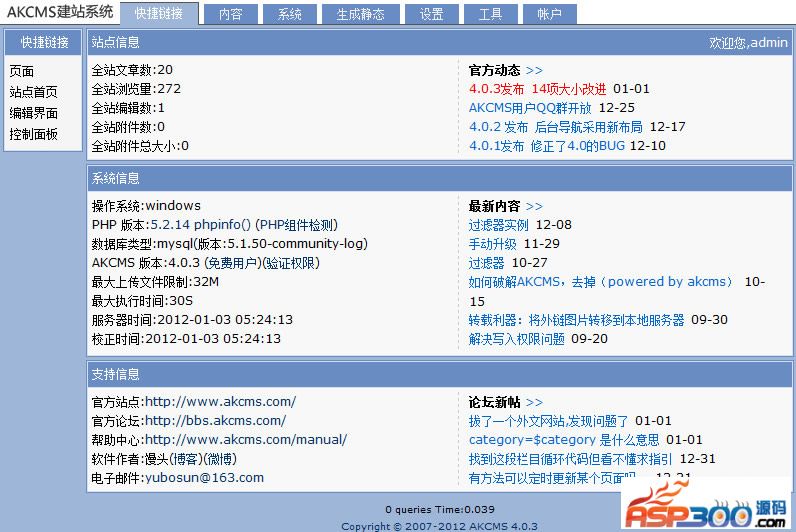Go to 控制面板 sidebar link
796x532 pixels.
point(34,134)
